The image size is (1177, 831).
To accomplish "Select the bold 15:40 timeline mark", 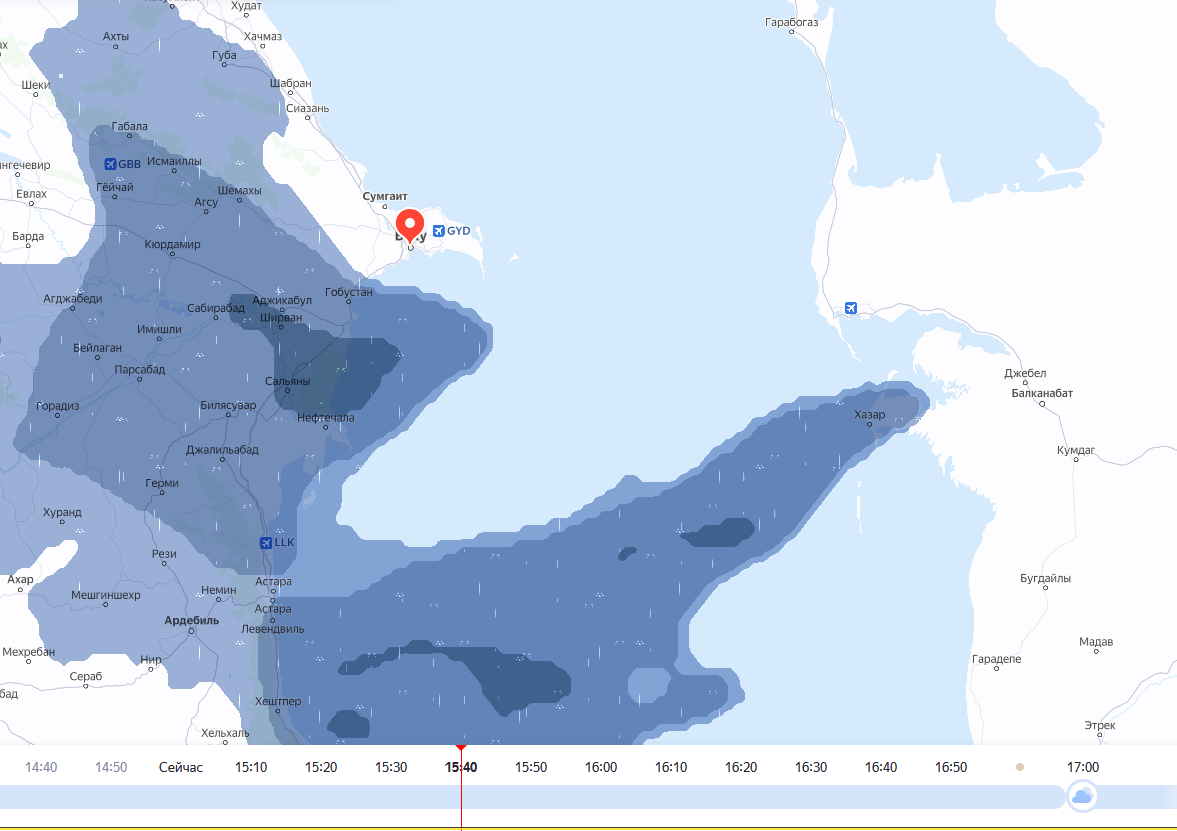I will click(x=461, y=767).
